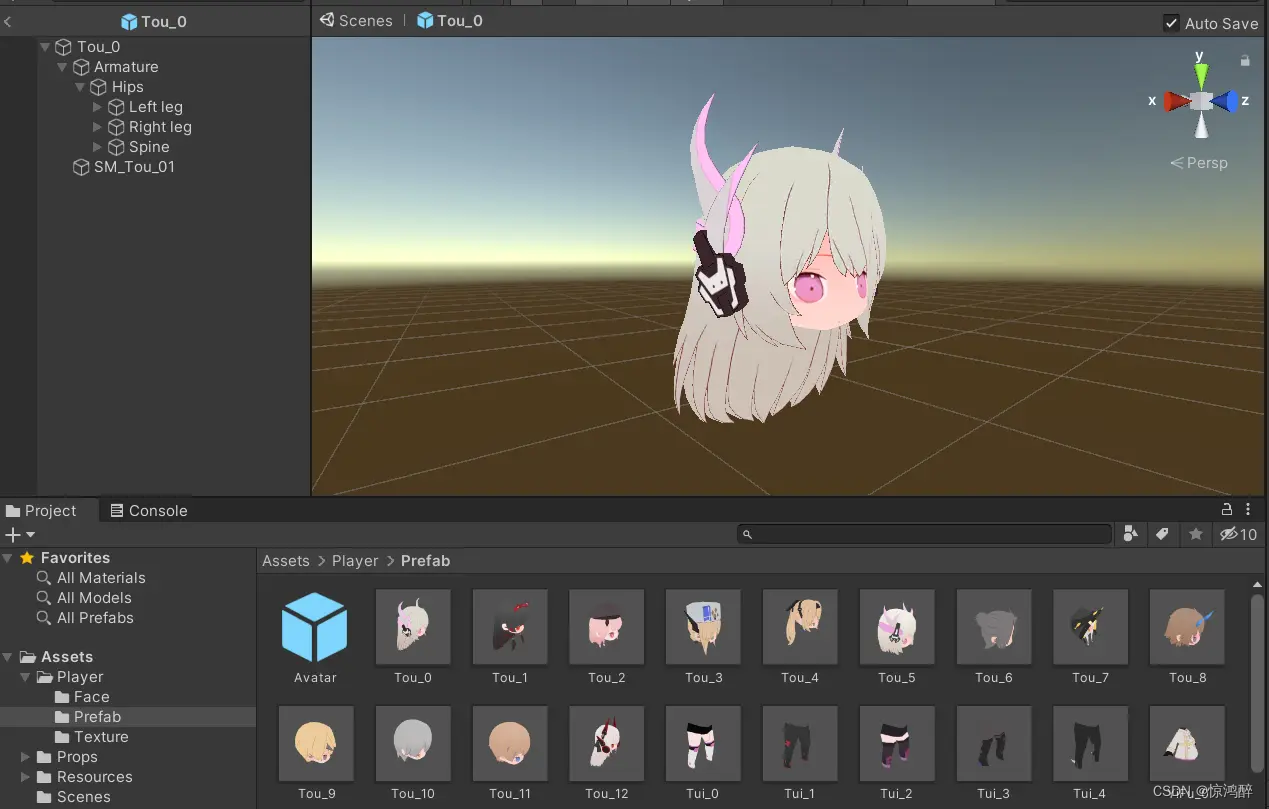Click Assets in the breadcrumb path
The height and width of the screenshot is (809, 1269).
coord(285,560)
